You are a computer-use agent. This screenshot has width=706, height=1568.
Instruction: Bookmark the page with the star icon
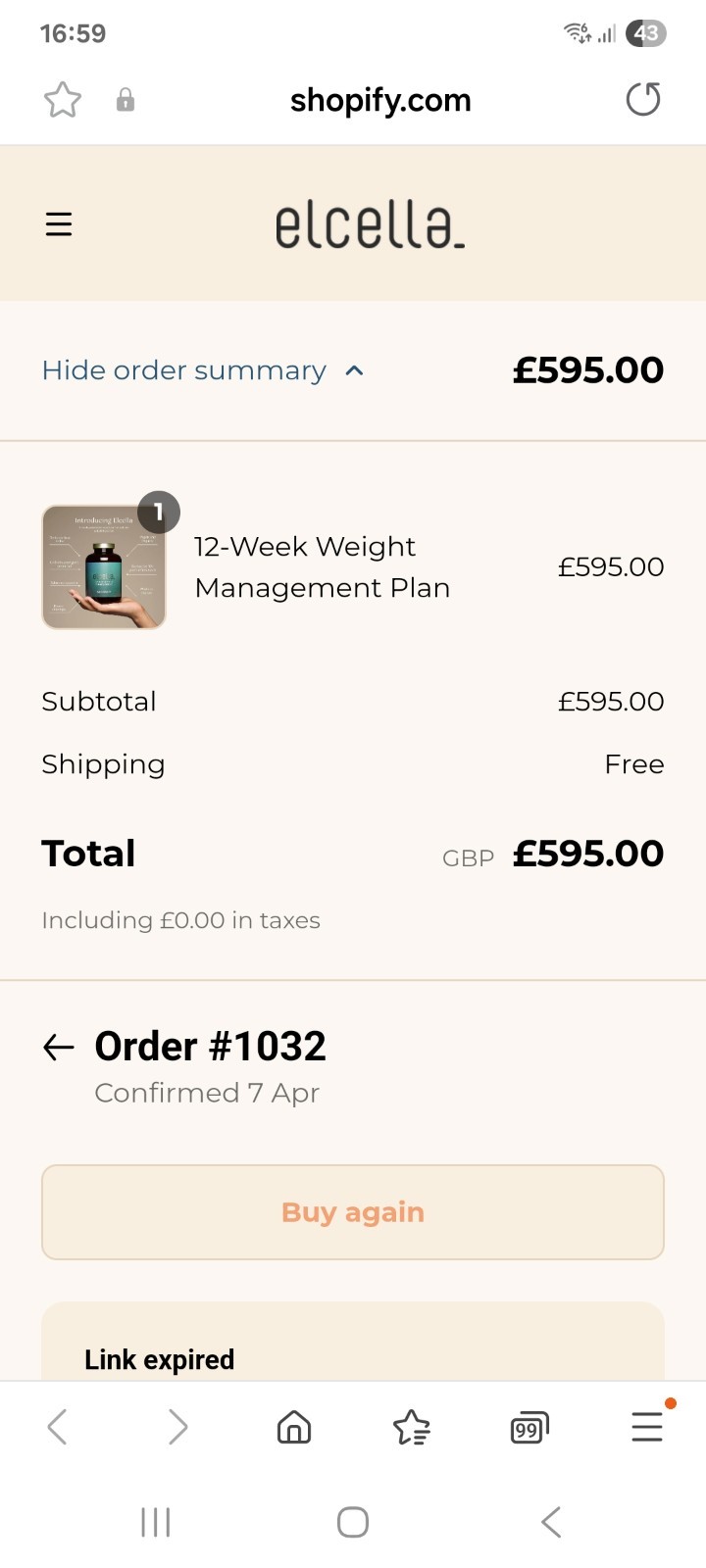click(x=62, y=99)
